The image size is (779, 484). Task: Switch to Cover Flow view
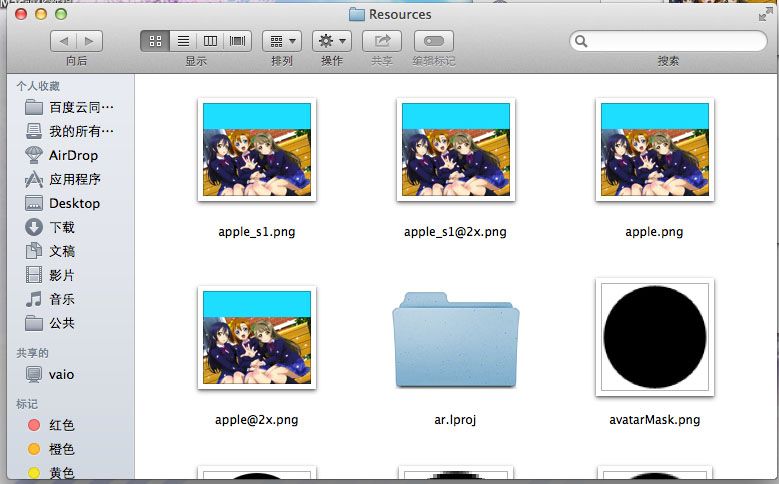tap(237, 41)
